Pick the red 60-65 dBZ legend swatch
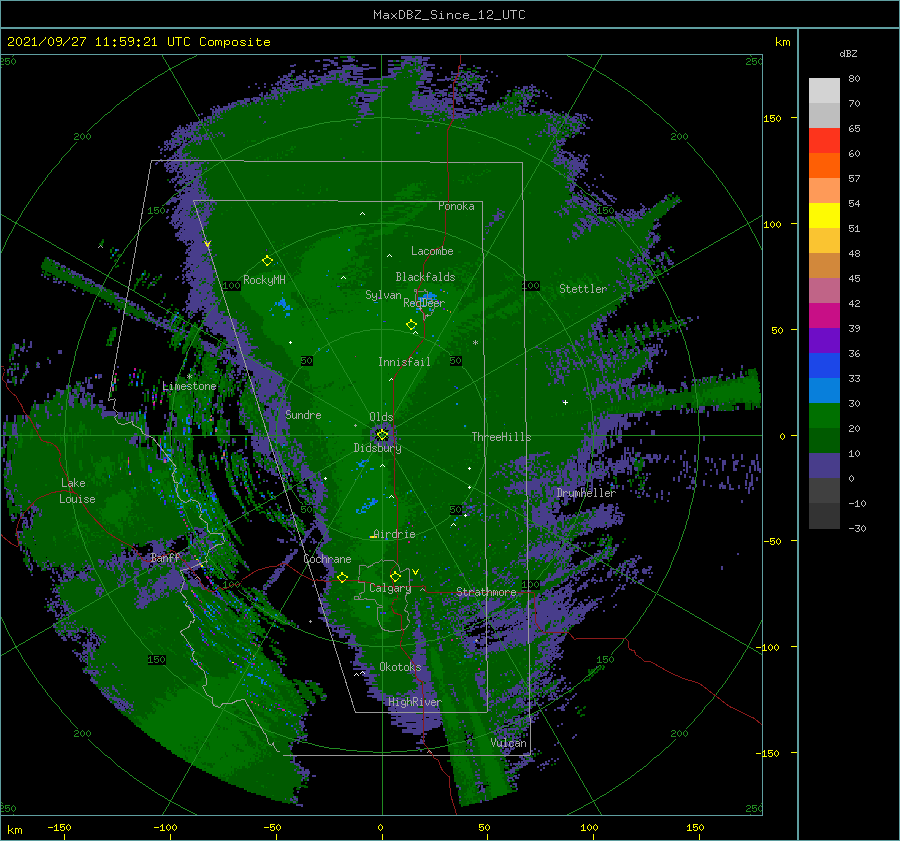The image size is (900, 841). 824,141
